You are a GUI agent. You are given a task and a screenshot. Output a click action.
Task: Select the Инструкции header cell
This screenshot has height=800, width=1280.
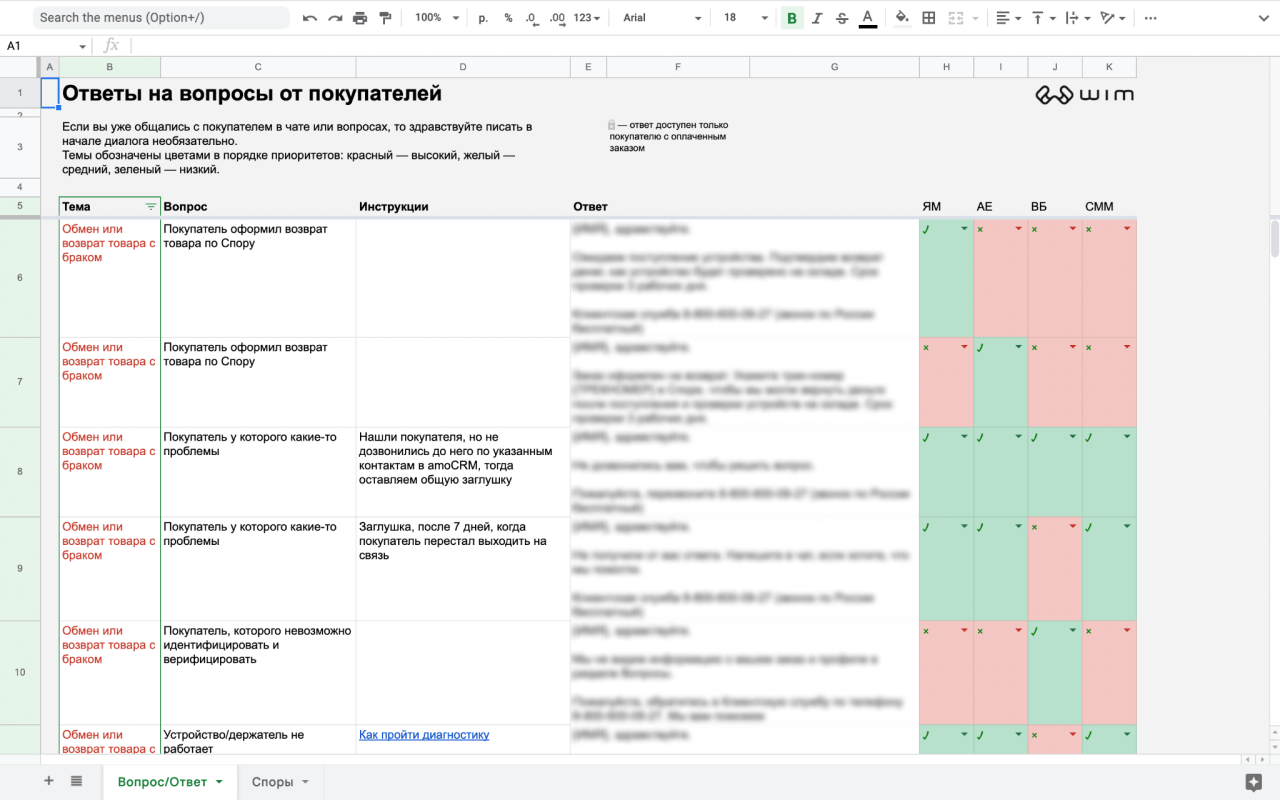(x=463, y=207)
